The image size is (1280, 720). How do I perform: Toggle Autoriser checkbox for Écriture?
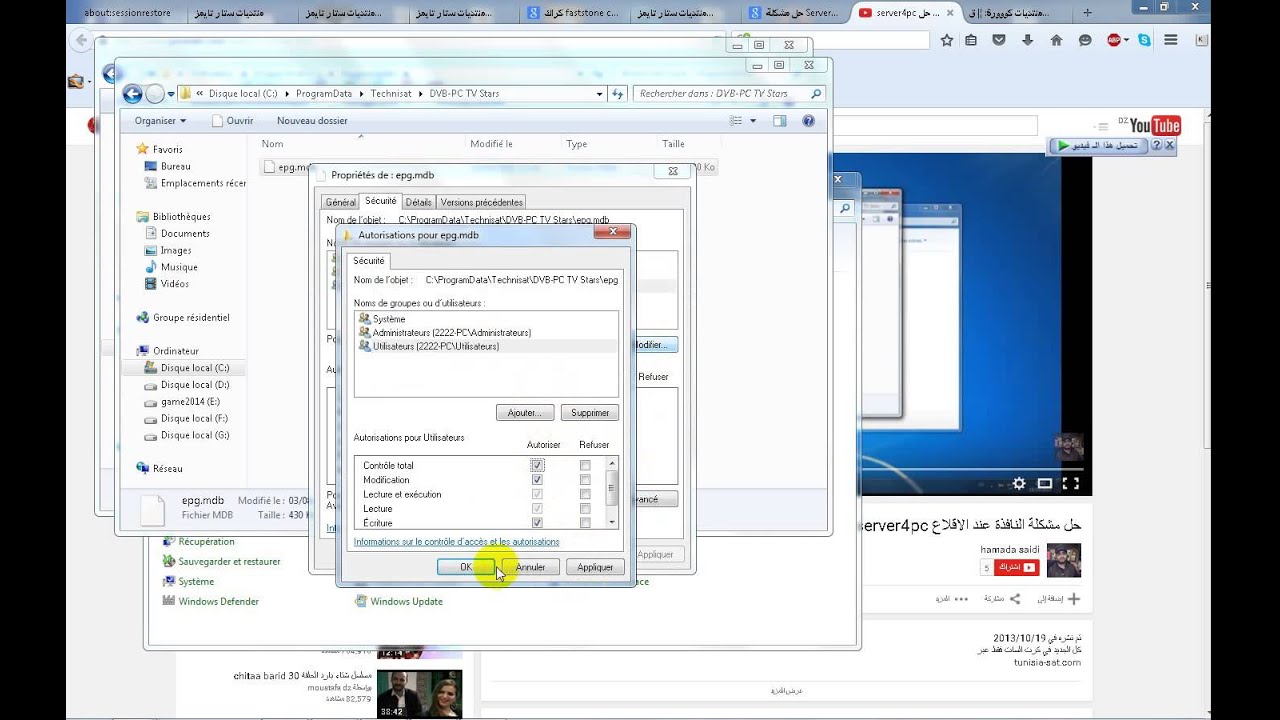[x=538, y=523]
